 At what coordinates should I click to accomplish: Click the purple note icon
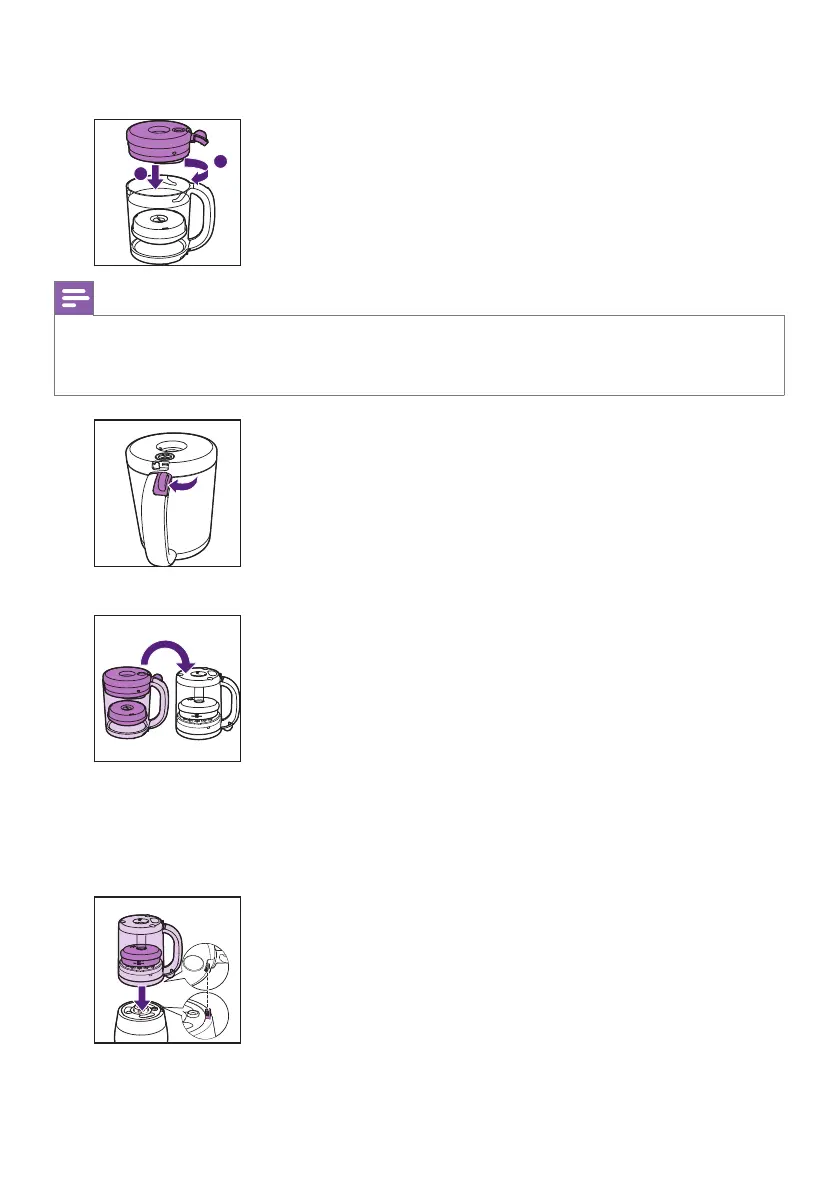coord(74,298)
